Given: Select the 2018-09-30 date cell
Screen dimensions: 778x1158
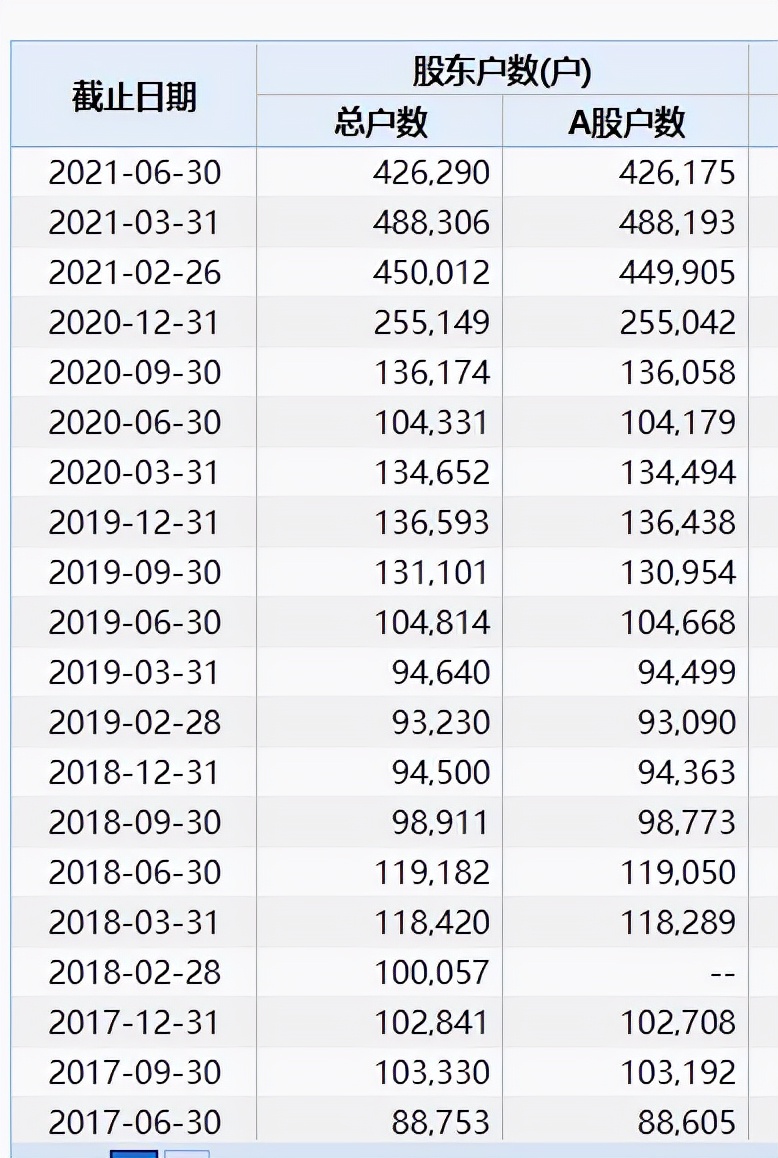Looking at the screenshot, I should click(134, 822).
